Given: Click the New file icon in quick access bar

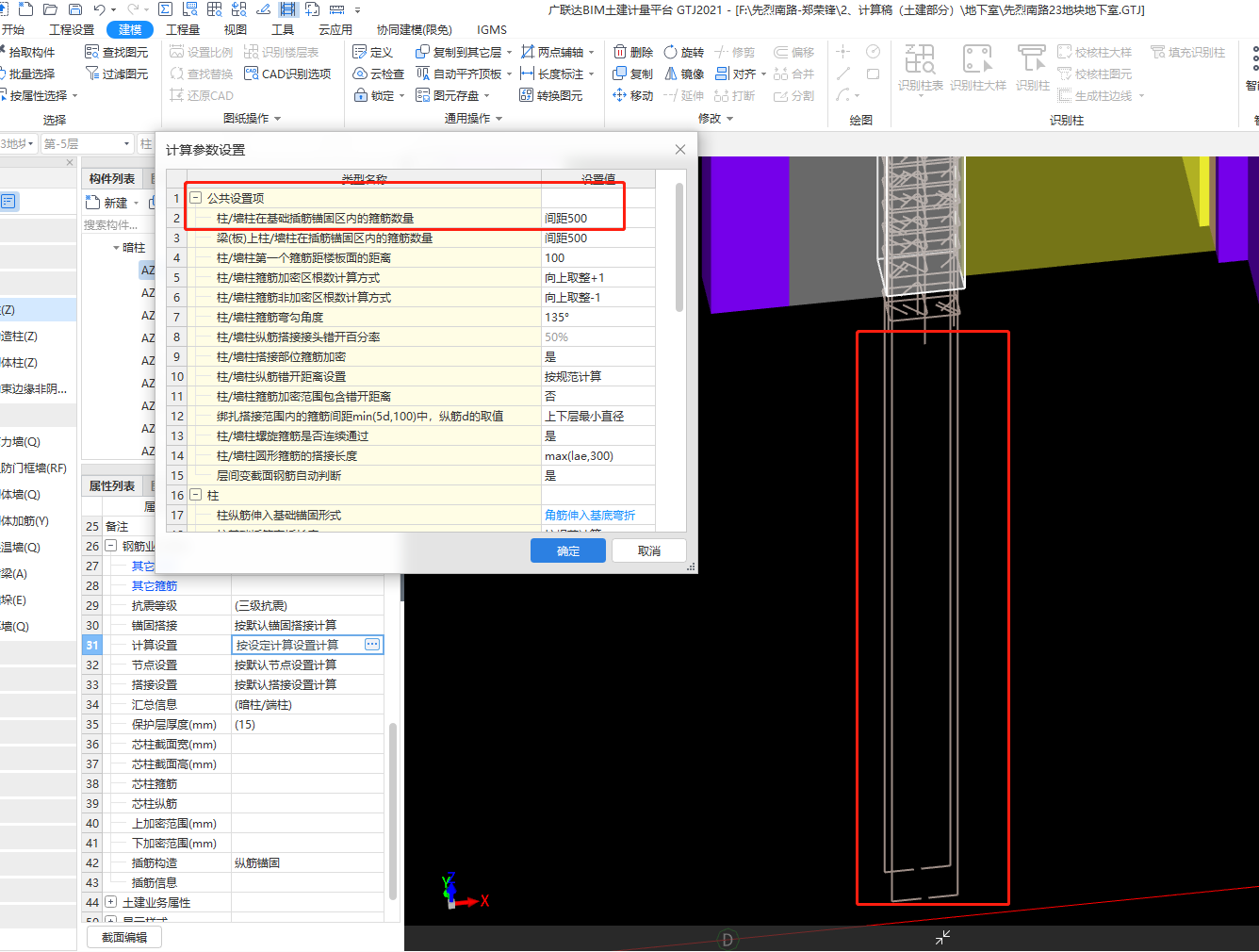Looking at the screenshot, I should click(26, 9).
